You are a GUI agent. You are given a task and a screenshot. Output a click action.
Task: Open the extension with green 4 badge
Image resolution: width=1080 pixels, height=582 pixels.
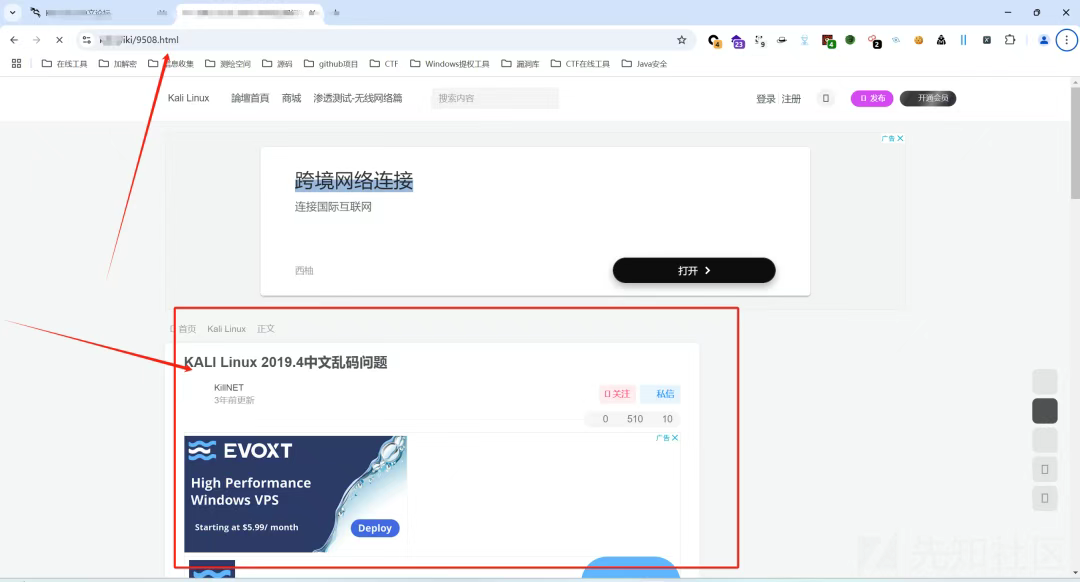point(828,41)
